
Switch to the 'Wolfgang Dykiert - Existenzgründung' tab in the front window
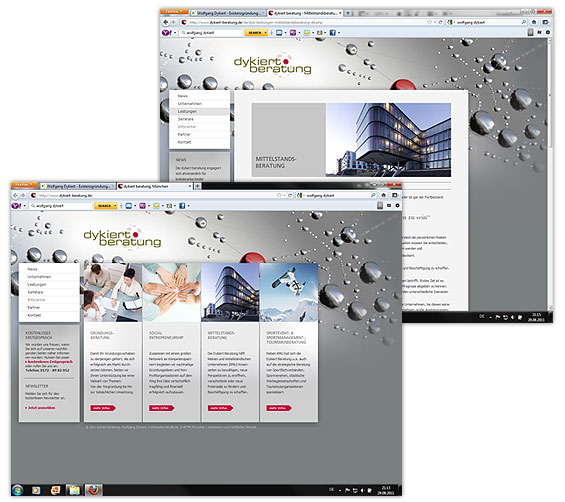click(77, 186)
